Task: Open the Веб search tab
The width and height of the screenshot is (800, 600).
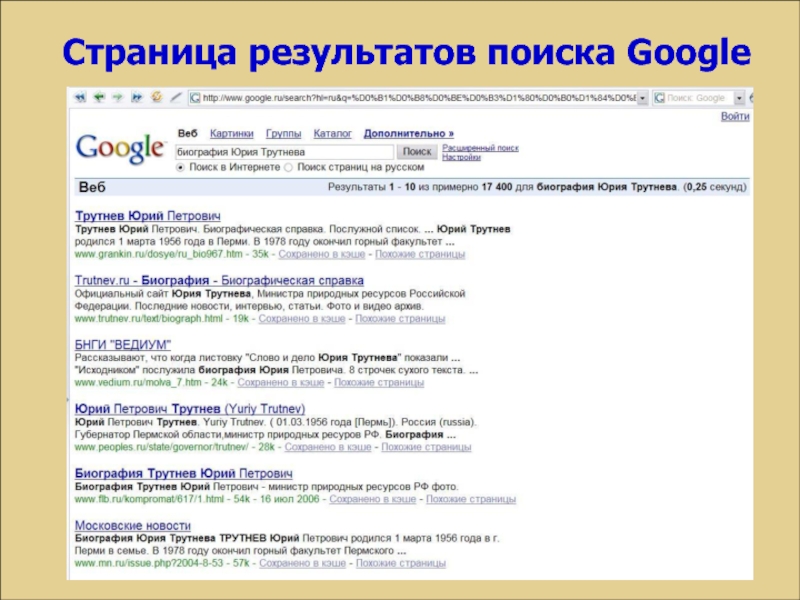Action: pyautogui.click(x=187, y=134)
